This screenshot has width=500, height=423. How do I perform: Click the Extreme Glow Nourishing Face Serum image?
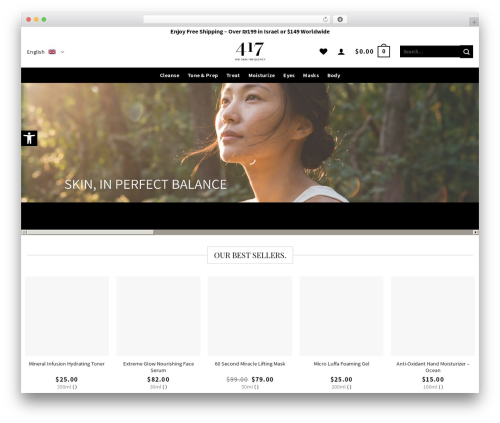158,316
